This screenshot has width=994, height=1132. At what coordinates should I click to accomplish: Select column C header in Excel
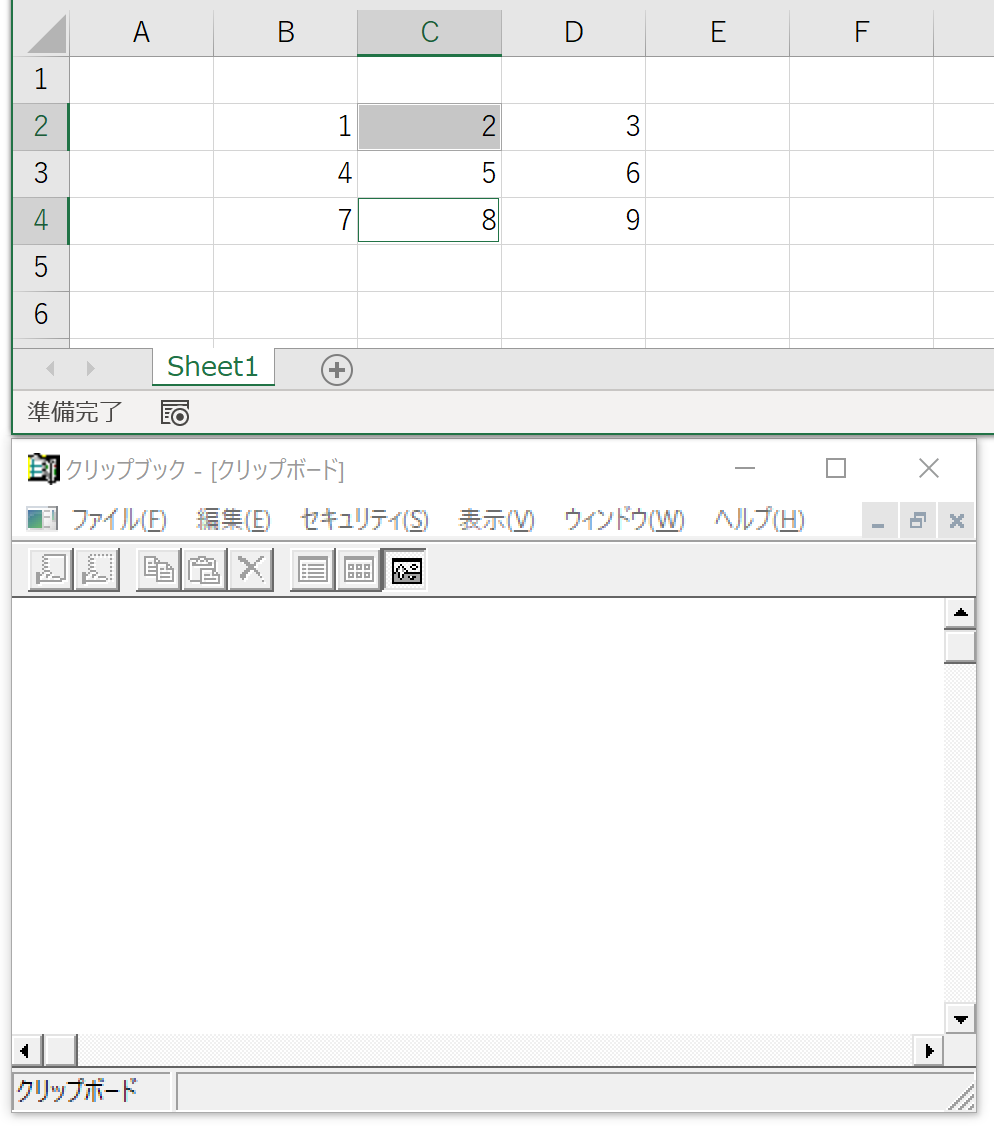tap(430, 32)
